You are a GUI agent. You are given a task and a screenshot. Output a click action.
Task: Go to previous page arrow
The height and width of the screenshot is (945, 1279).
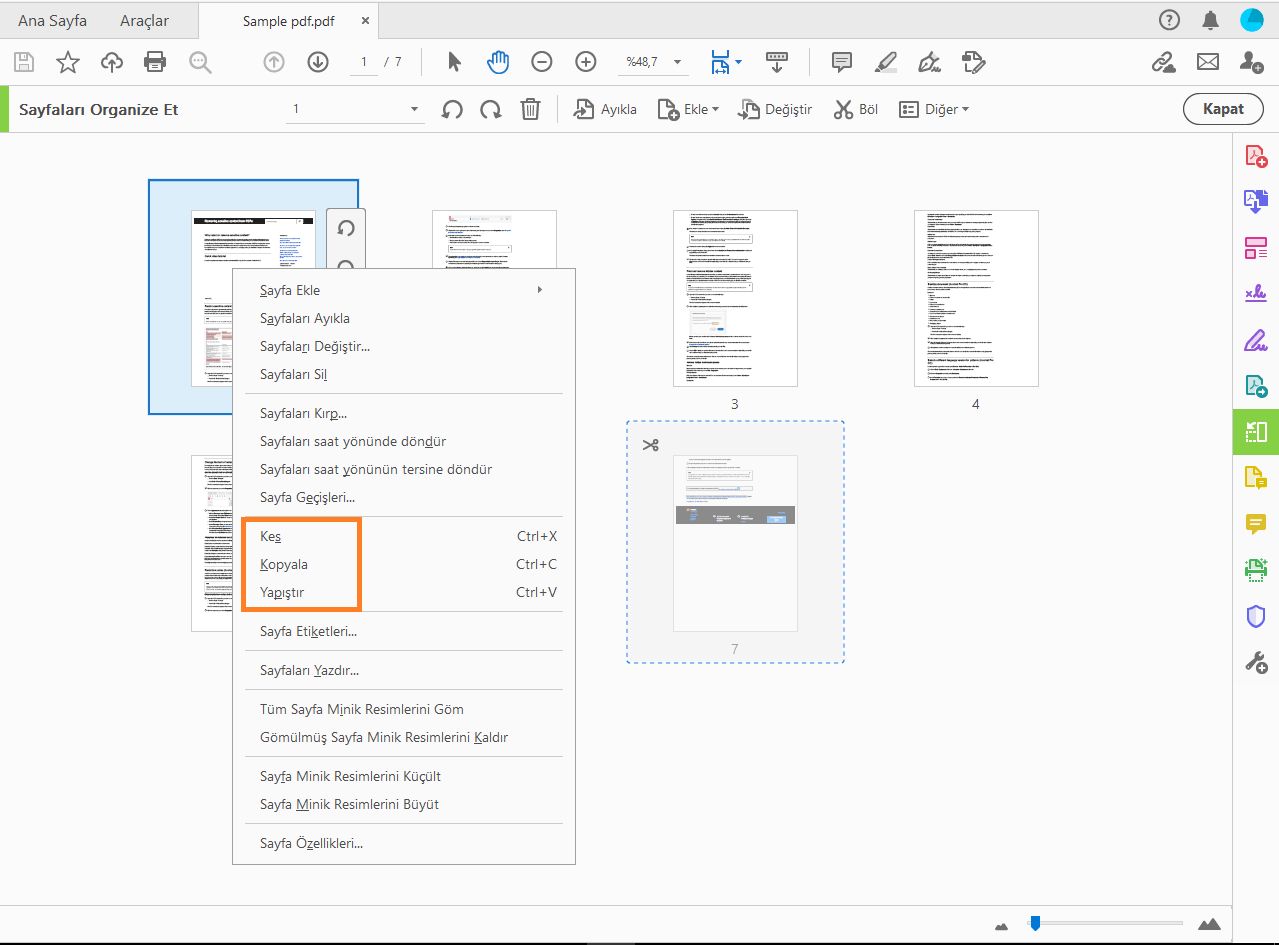(274, 62)
